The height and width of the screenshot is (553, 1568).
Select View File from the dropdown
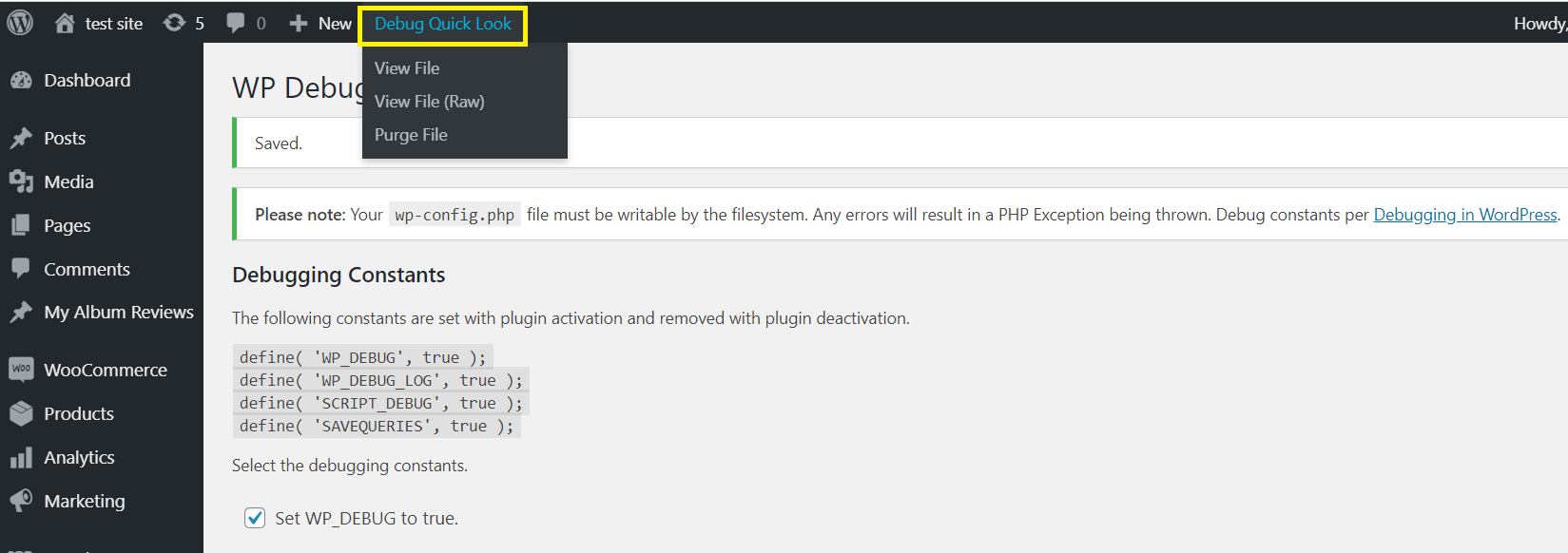(407, 68)
